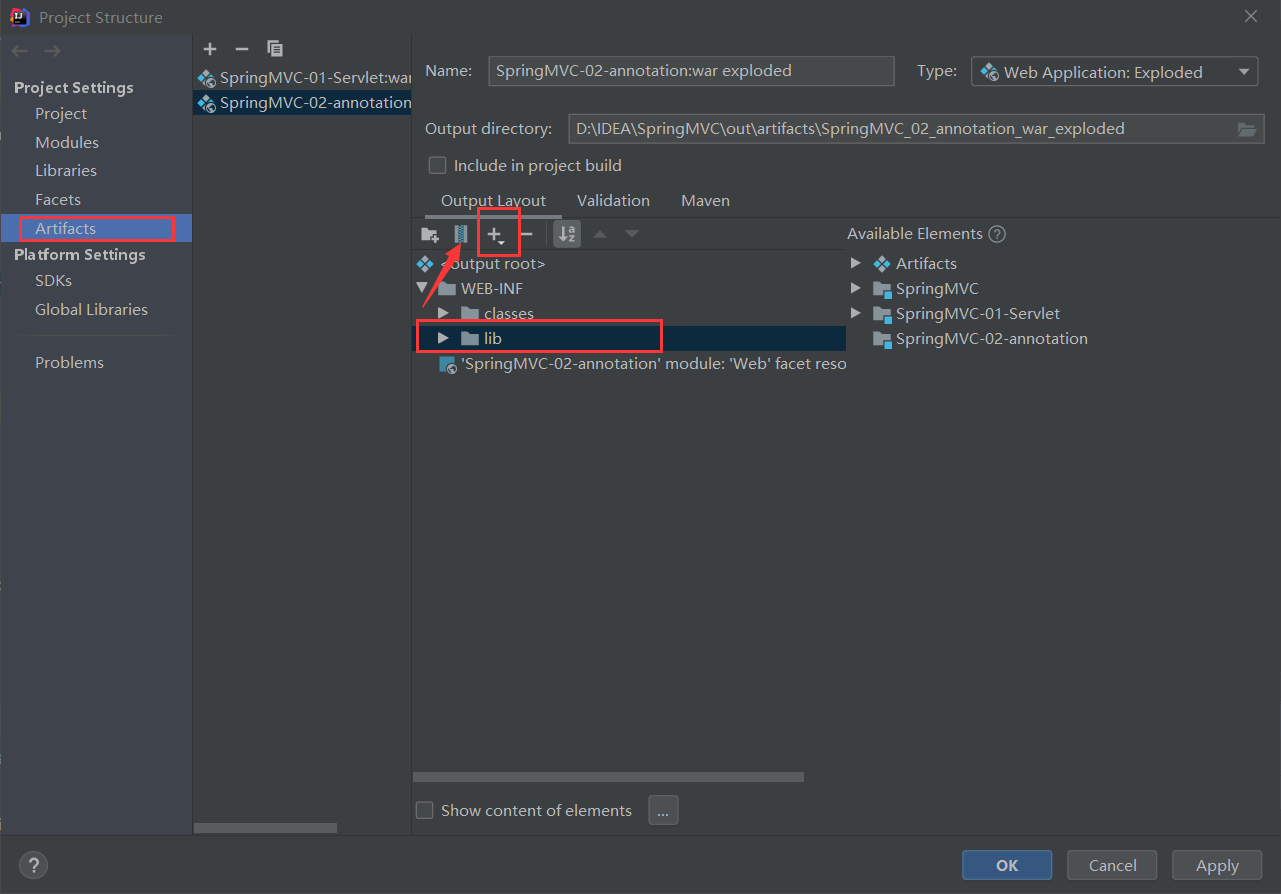Add a new artifact with plus icon
This screenshot has height=894, width=1281.
(209, 49)
